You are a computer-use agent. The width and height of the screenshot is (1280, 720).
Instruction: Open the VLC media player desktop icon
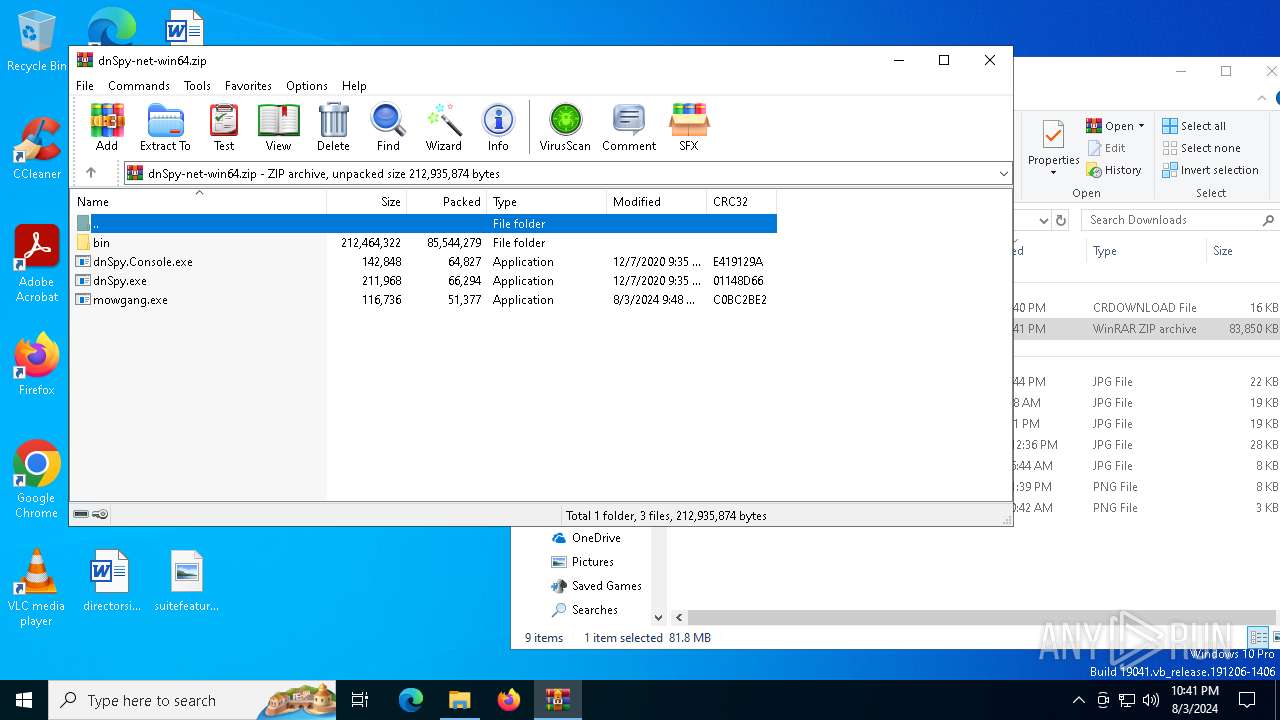tap(37, 588)
